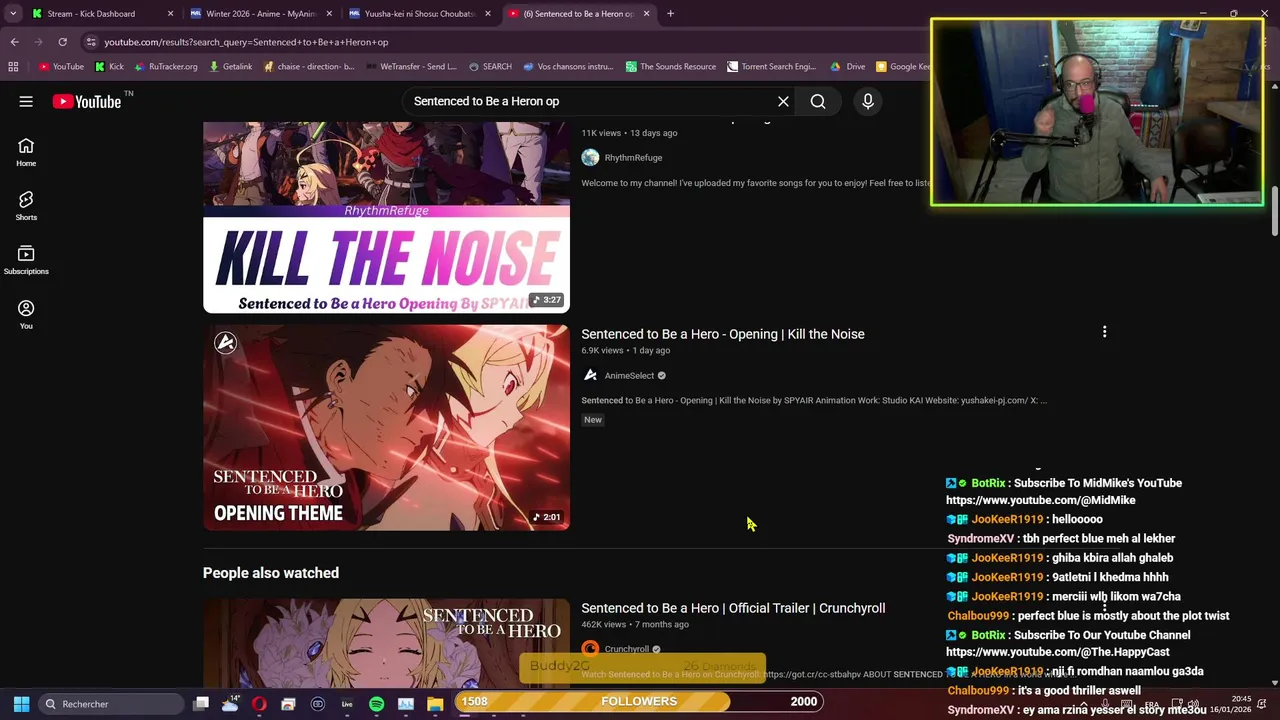Reload the current page
The image size is (1280, 720).
(x=62, y=42)
